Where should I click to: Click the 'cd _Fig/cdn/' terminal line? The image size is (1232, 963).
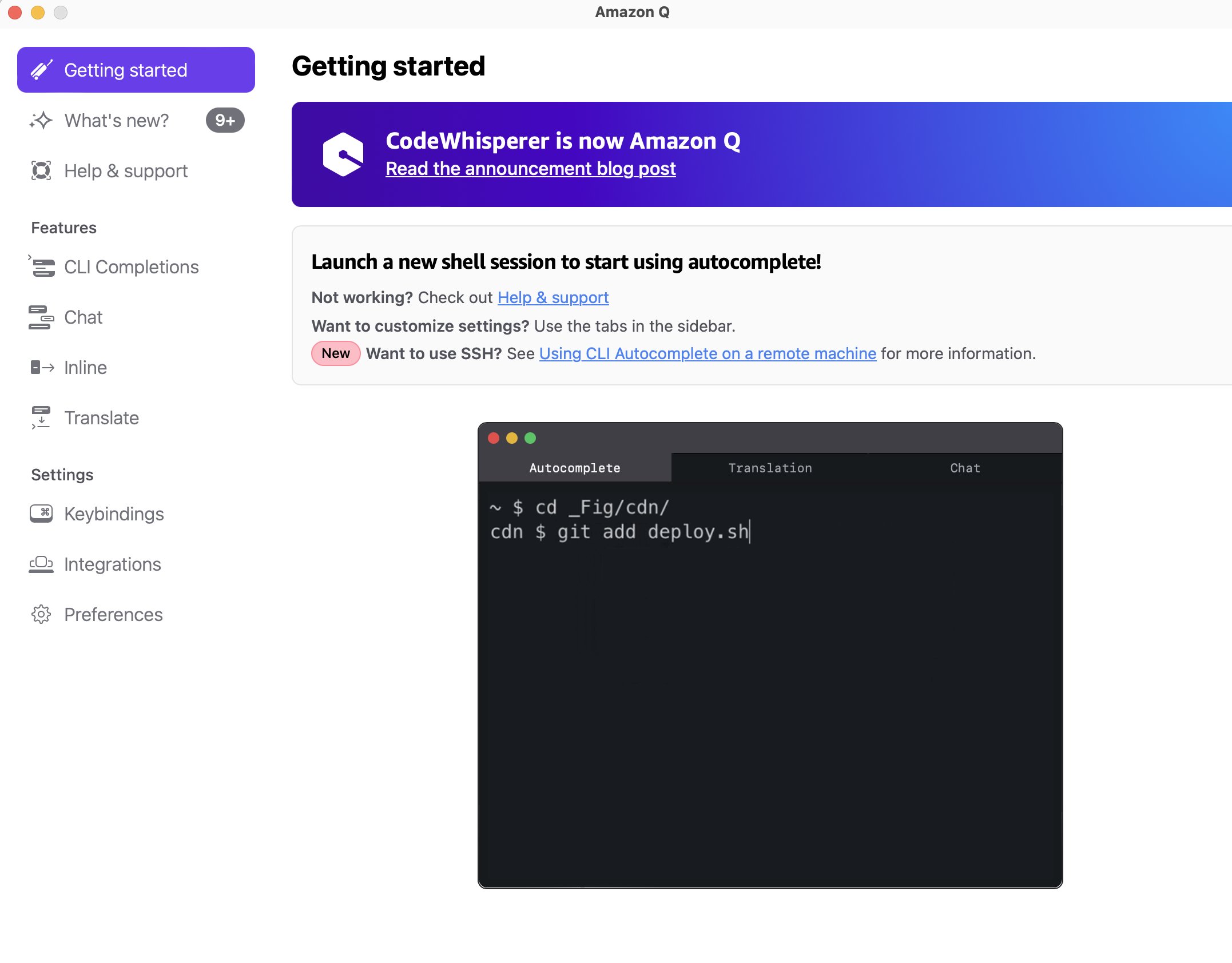579,507
